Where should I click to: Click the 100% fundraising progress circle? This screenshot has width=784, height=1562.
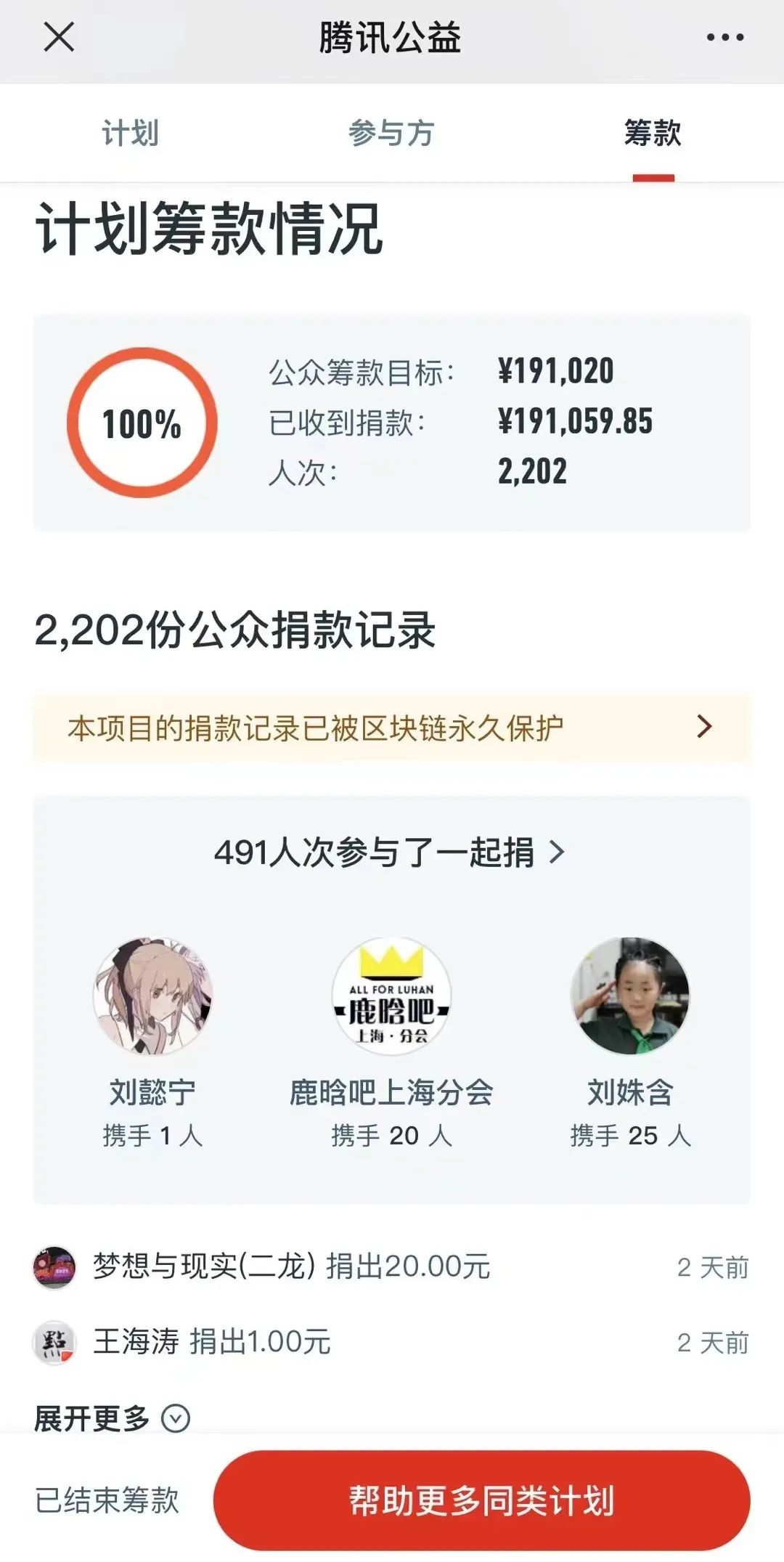[x=142, y=423]
